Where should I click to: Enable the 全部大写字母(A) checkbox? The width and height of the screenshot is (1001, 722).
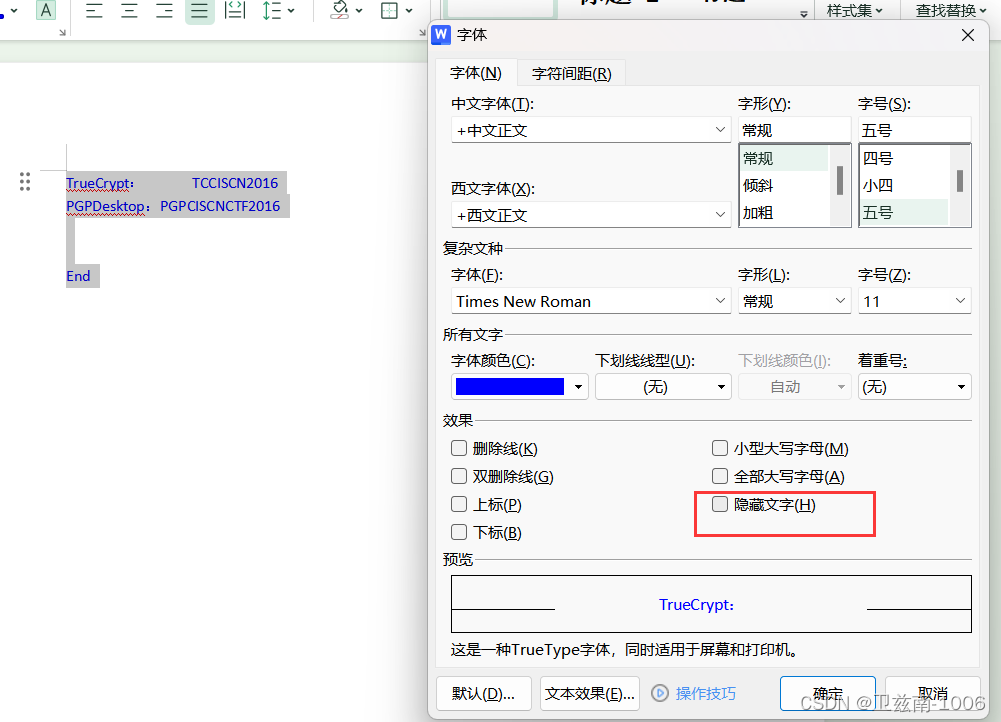click(x=720, y=476)
